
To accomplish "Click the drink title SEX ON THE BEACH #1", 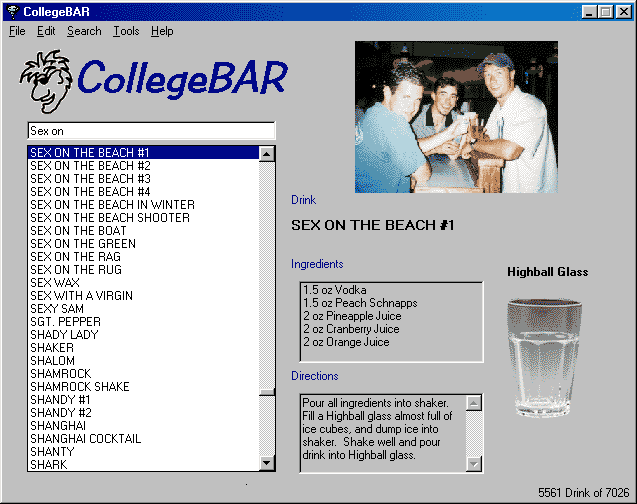I will point(373,225).
